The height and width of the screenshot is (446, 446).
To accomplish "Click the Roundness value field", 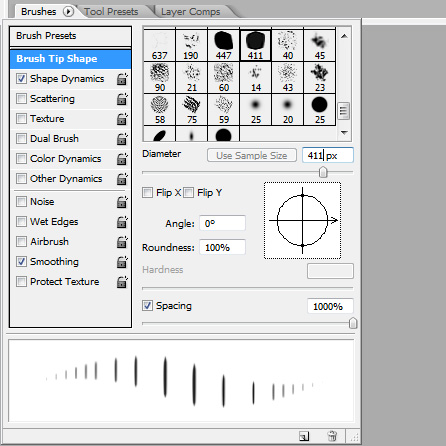I will tap(222, 248).
